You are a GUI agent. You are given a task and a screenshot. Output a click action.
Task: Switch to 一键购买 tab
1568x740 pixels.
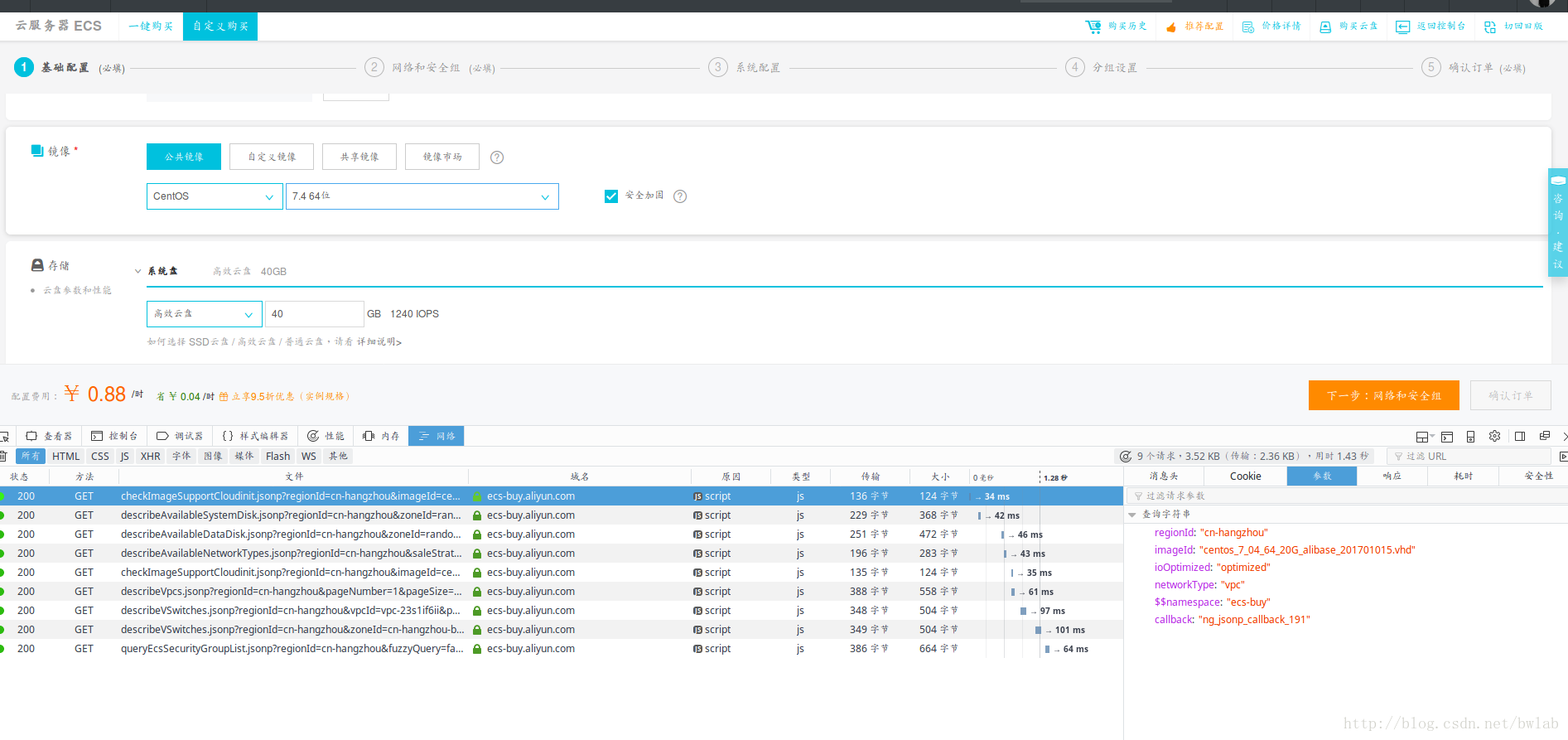[151, 27]
